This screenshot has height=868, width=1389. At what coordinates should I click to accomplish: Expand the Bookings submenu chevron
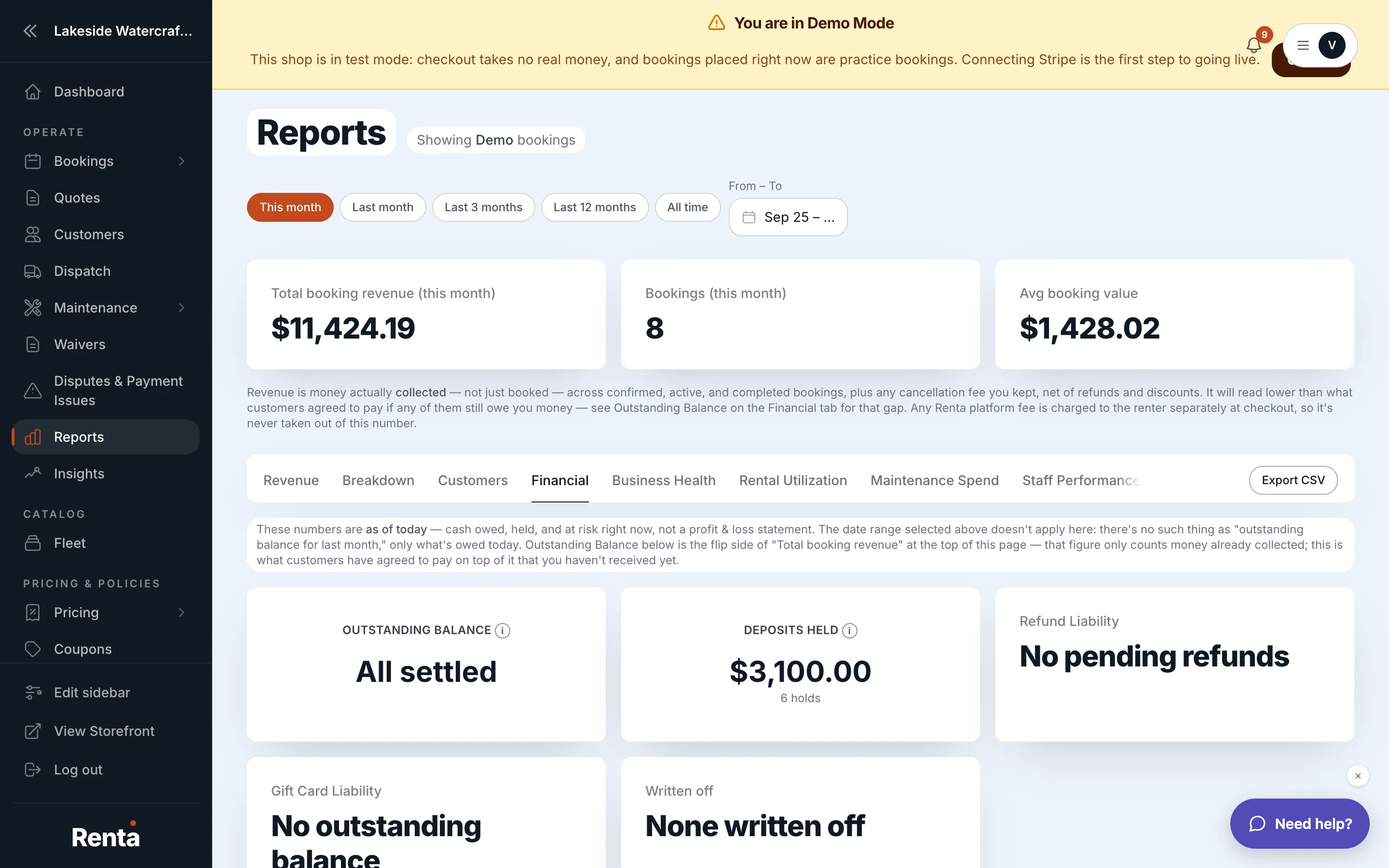click(181, 162)
